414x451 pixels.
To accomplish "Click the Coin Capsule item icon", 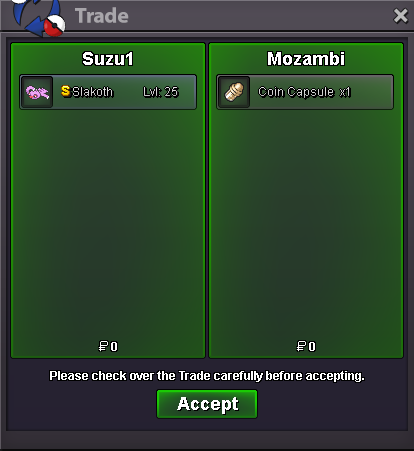I will [234, 92].
